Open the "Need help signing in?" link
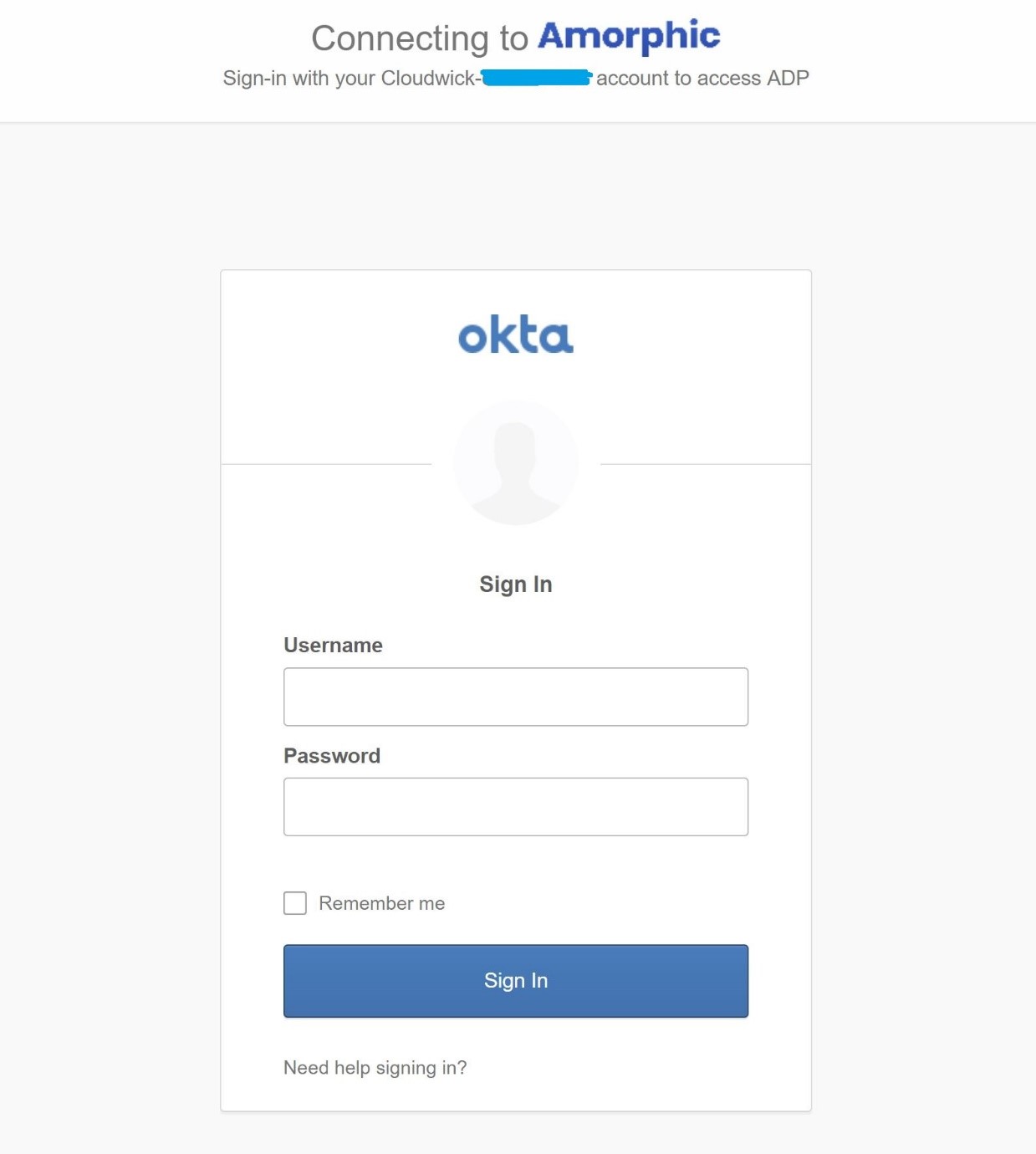 tap(375, 1068)
